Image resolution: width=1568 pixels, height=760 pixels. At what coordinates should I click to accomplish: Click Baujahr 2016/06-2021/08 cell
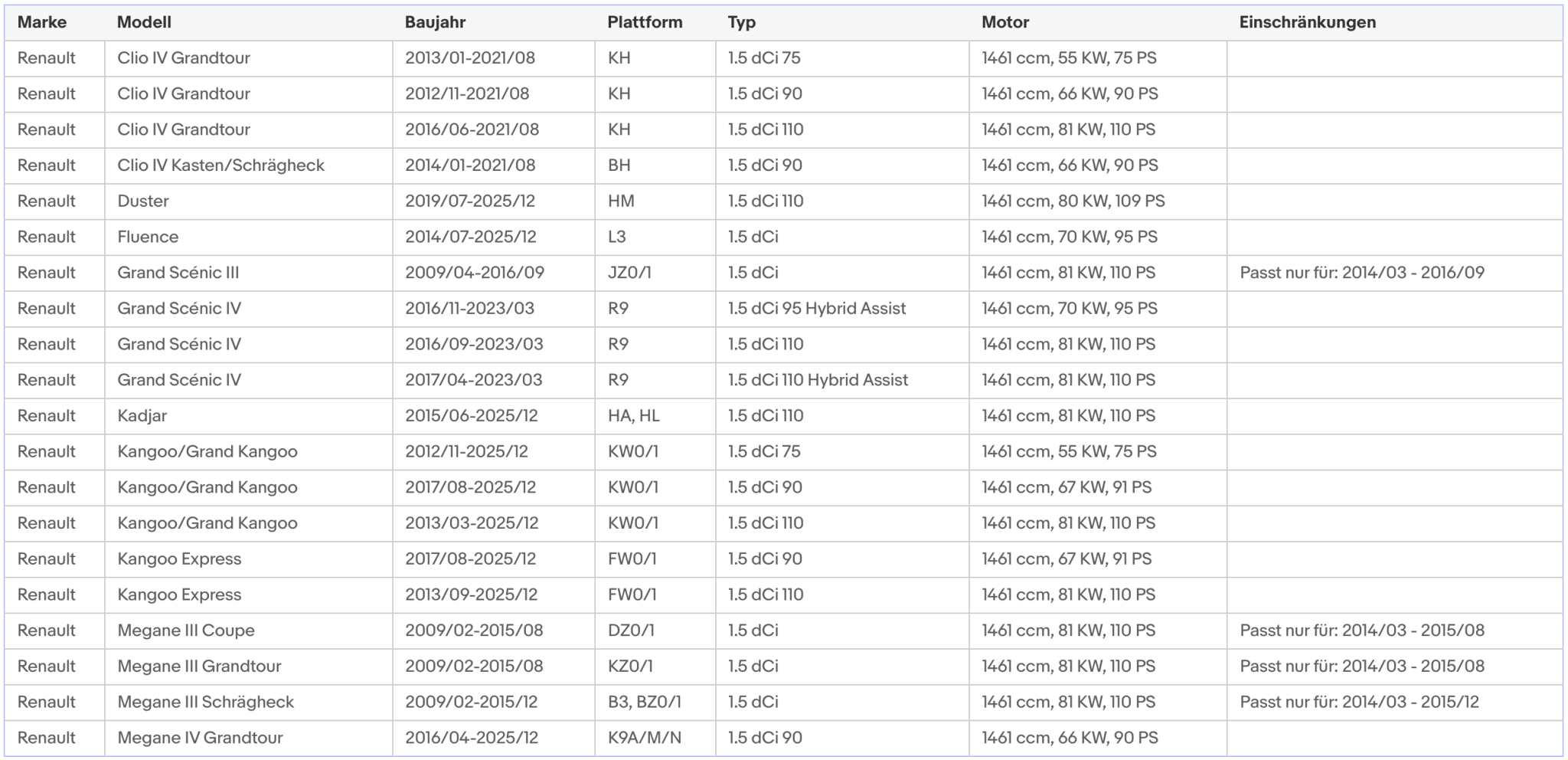(x=494, y=129)
